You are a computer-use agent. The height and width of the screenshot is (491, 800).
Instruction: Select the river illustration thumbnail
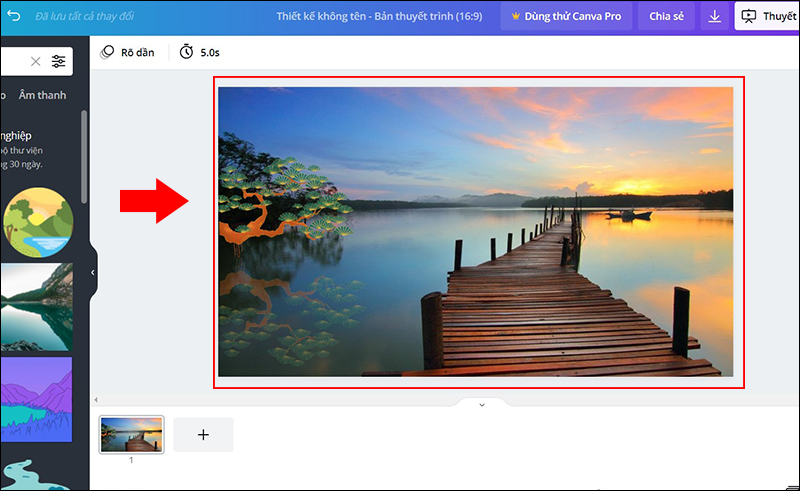[36, 475]
